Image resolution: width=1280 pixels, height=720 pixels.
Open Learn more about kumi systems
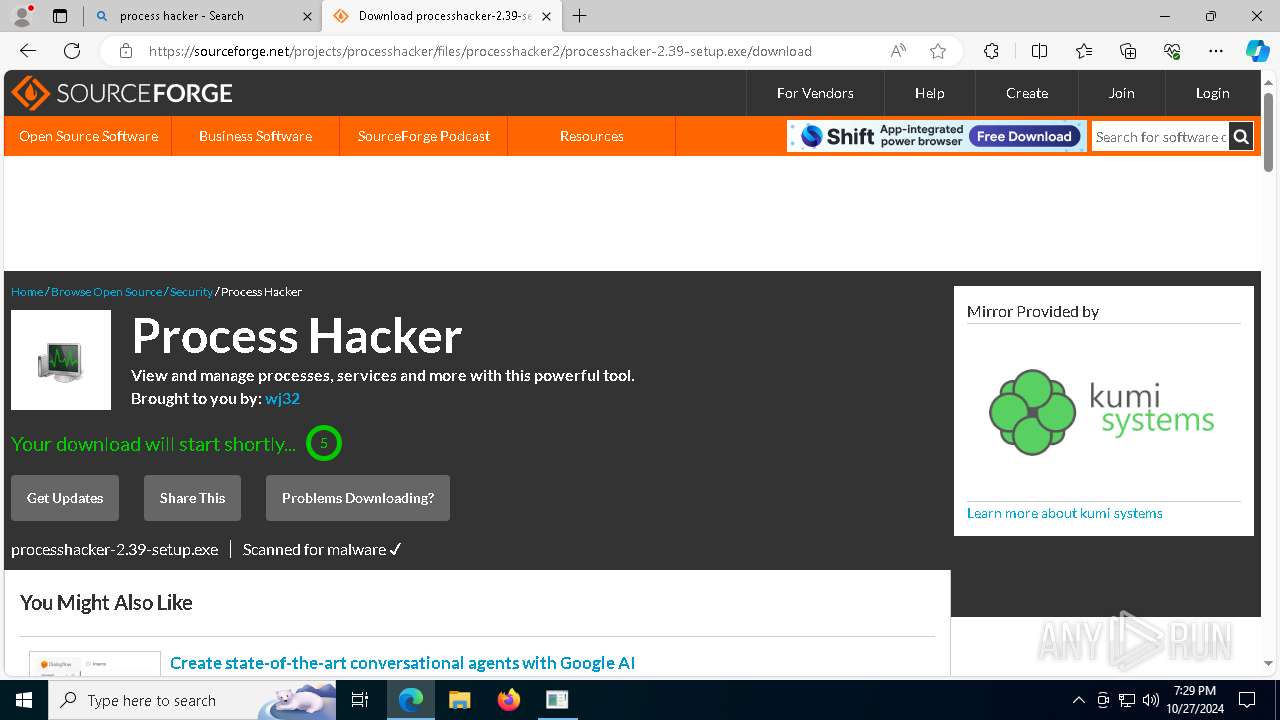click(1064, 513)
